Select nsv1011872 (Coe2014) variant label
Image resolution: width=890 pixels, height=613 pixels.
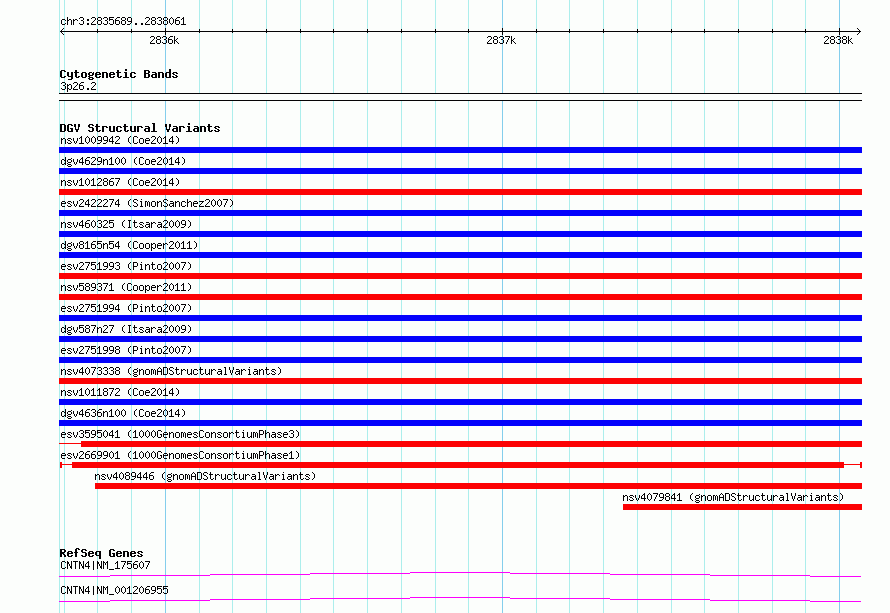120,392
